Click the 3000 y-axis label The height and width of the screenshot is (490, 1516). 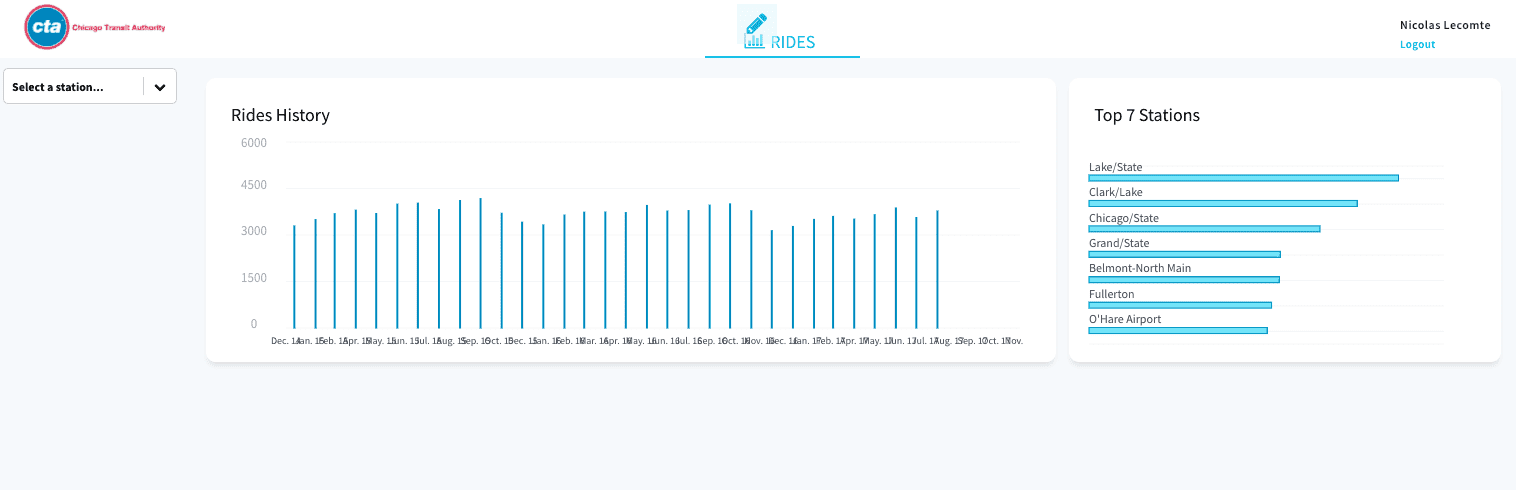(254, 231)
